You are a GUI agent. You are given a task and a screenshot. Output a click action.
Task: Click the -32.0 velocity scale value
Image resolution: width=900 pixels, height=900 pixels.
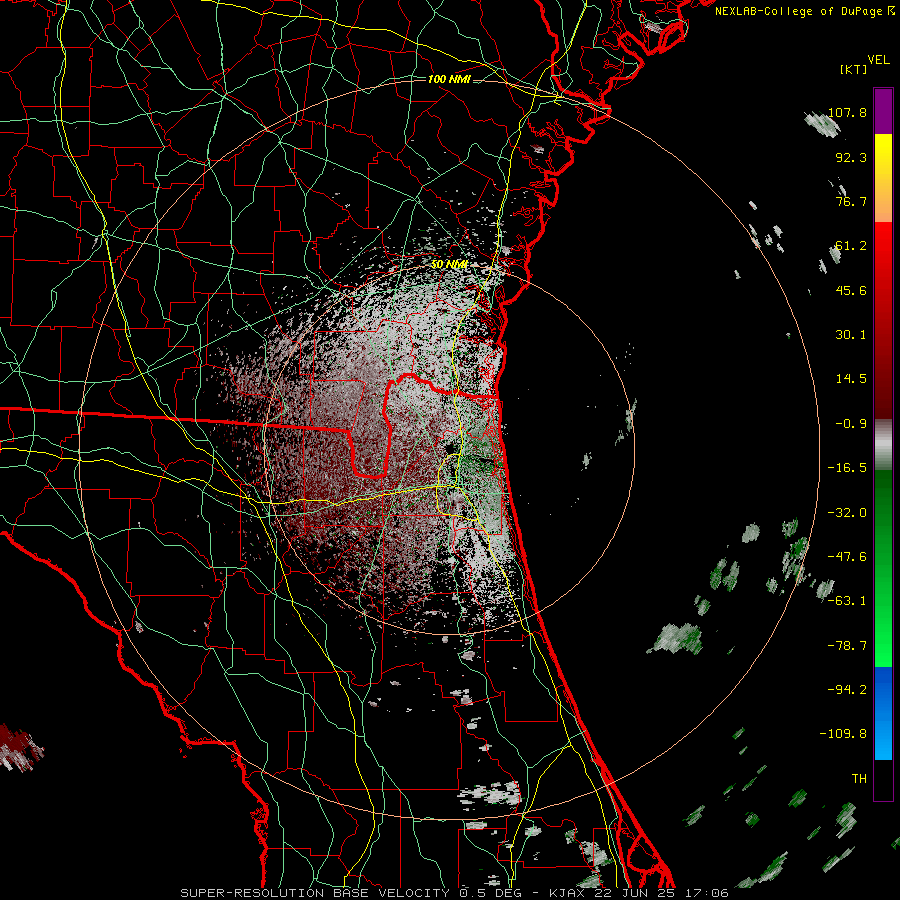click(847, 513)
